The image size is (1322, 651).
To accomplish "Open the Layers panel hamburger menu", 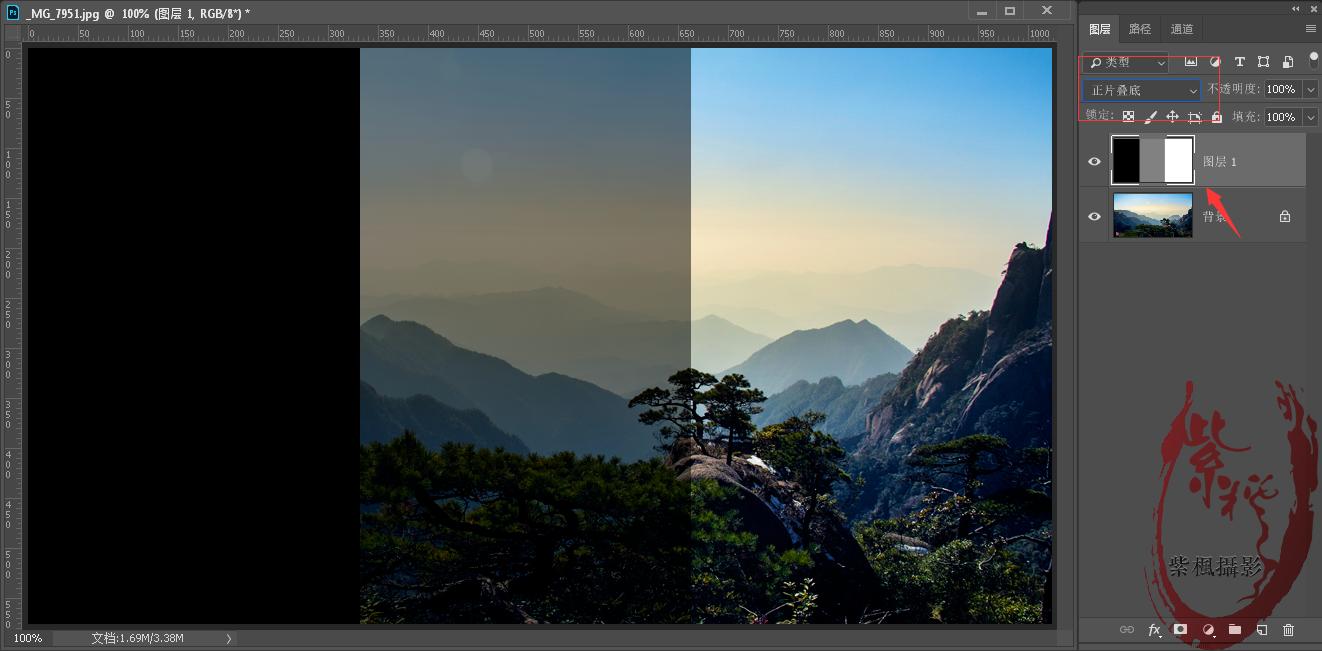I will [1310, 29].
